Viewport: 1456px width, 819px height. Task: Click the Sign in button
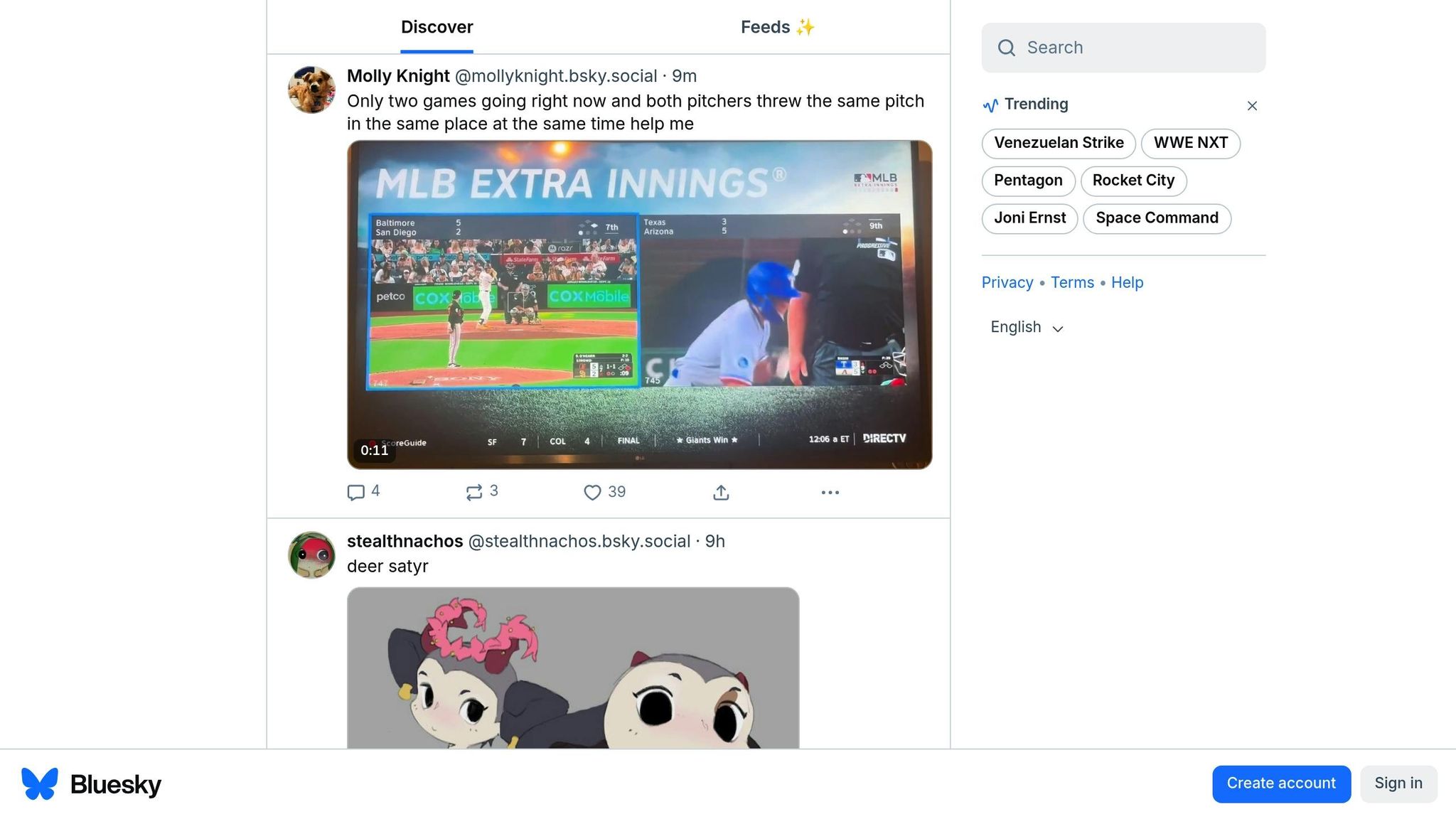pyautogui.click(x=1398, y=783)
